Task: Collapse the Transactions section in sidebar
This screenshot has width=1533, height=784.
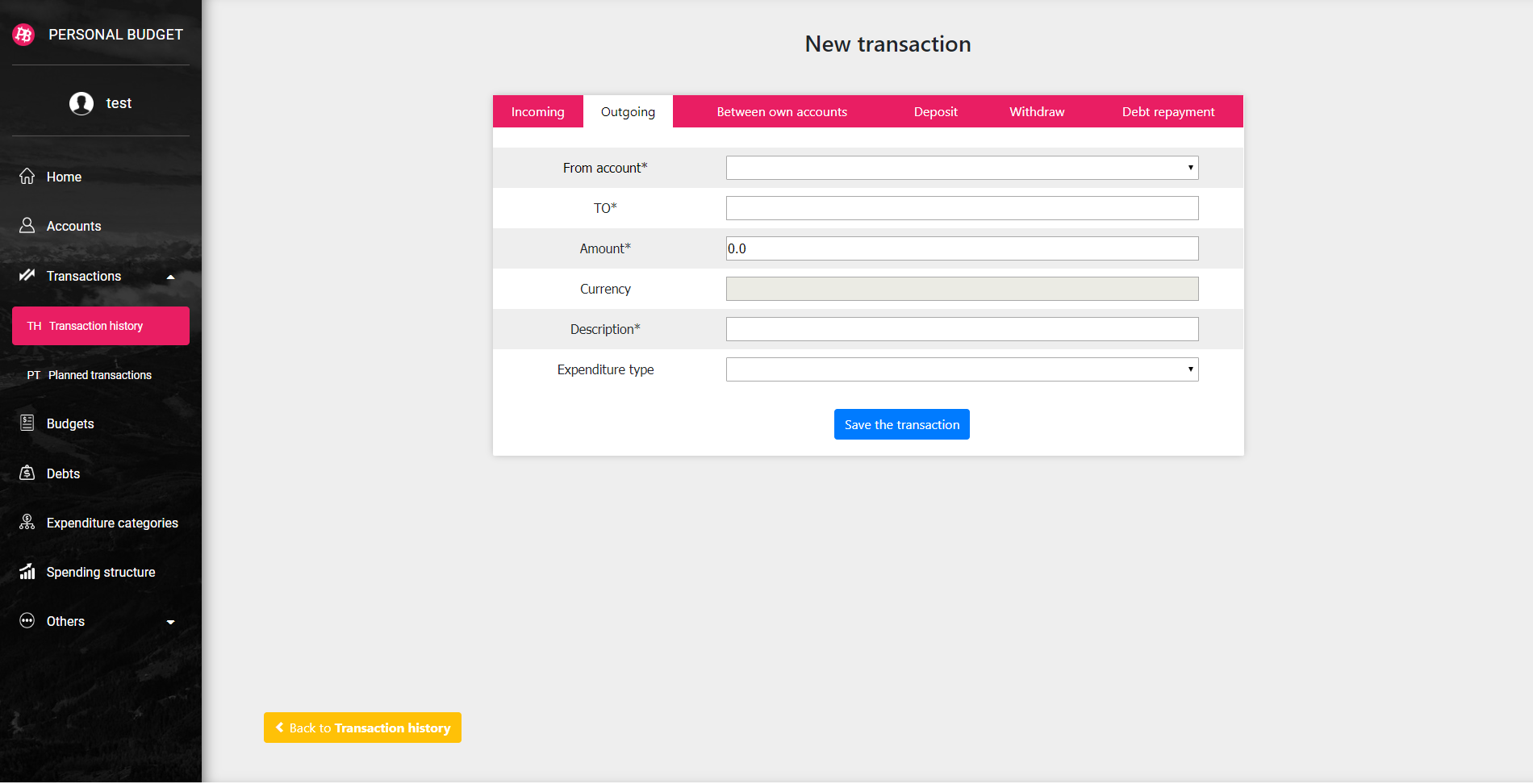Action: tap(170, 276)
